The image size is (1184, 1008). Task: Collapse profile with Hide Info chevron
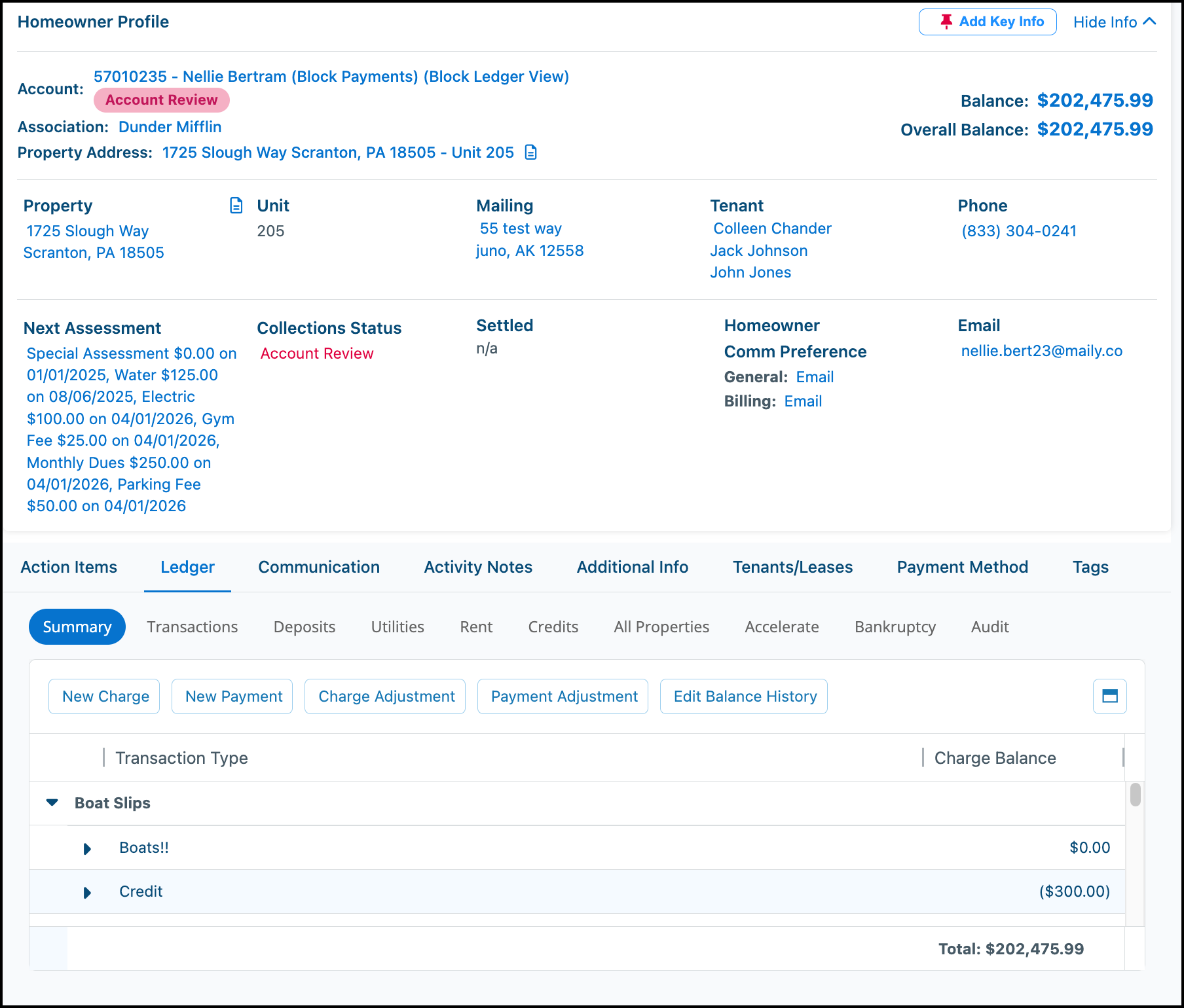coord(1149,22)
